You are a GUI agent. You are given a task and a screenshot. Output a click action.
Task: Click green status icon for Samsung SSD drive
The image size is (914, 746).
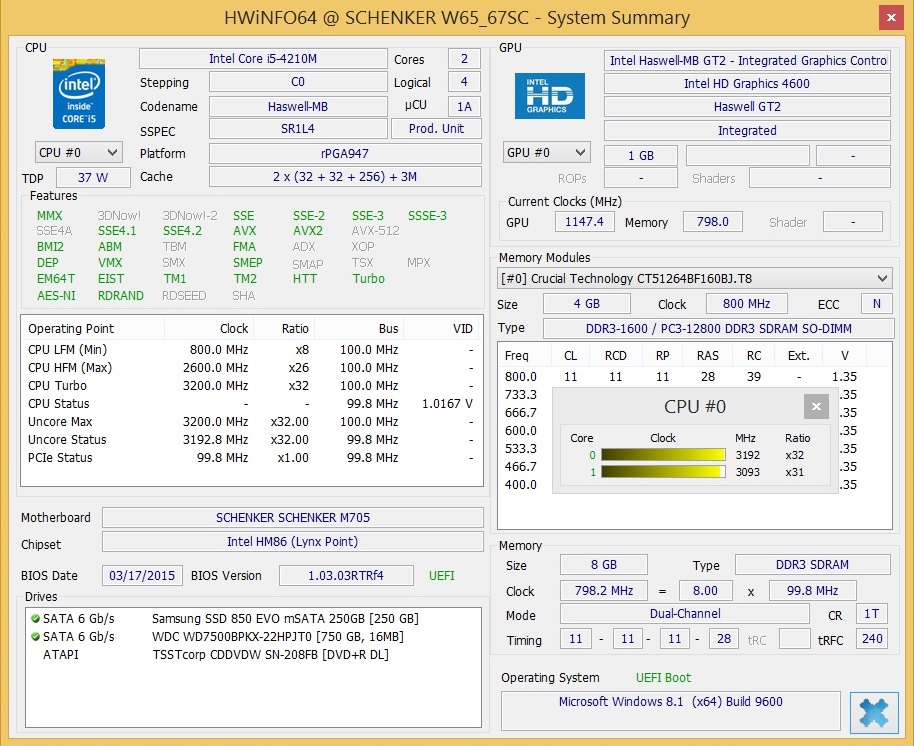(x=36, y=618)
